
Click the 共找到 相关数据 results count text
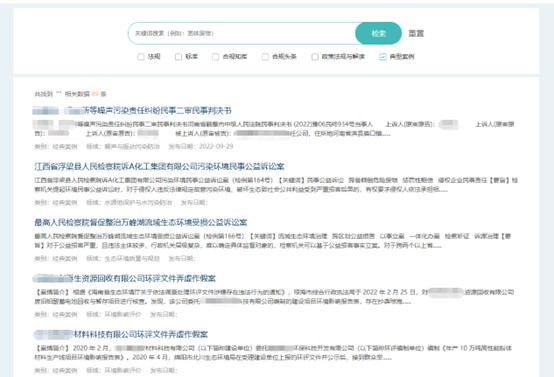(x=70, y=94)
